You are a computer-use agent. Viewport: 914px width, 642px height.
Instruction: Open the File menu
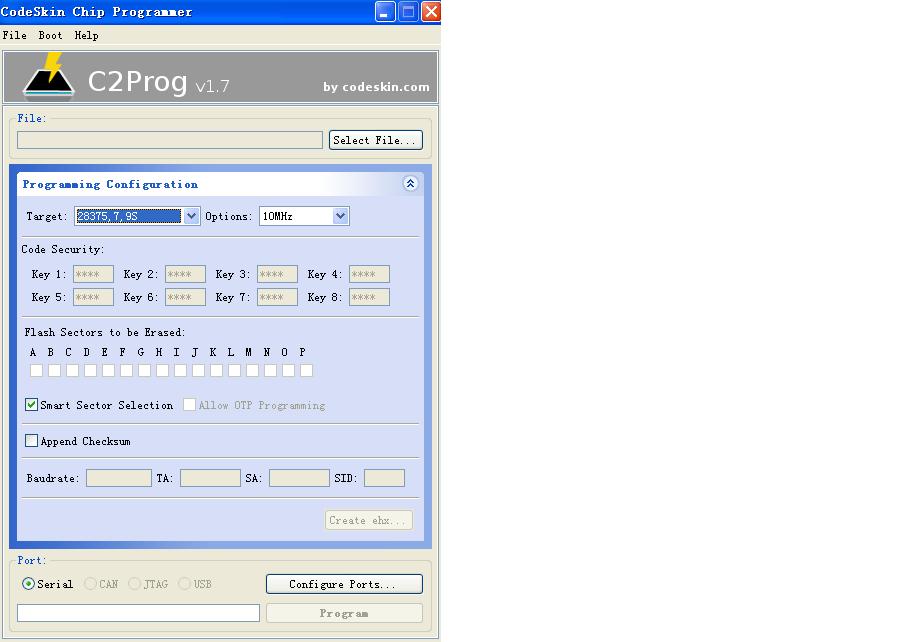tap(15, 35)
